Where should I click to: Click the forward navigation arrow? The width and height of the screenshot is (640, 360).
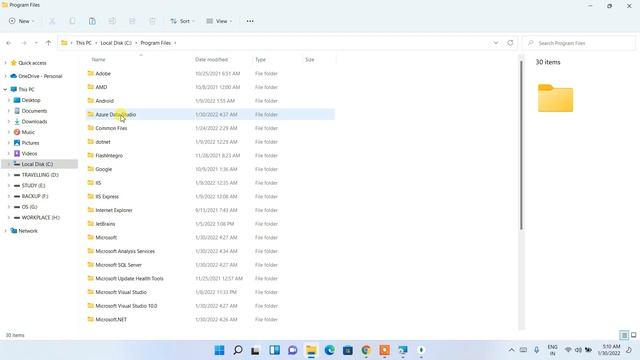coord(24,43)
